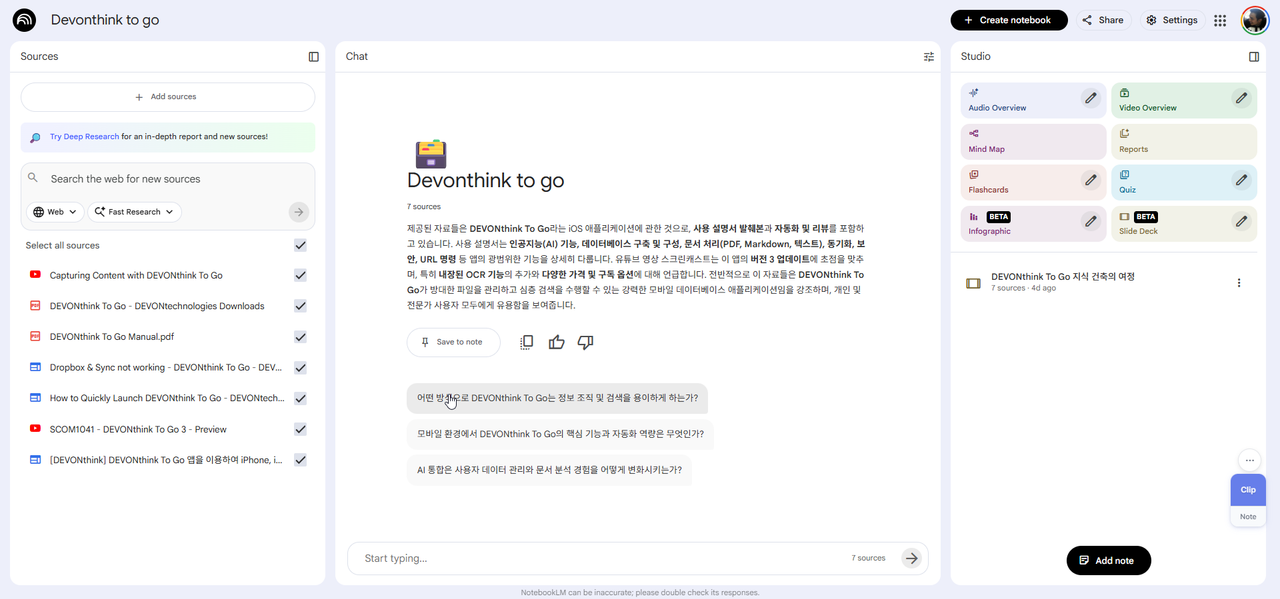Deselect the DEVONthink To Go Manual.pdf source
The image size is (1280, 599).
299,336
